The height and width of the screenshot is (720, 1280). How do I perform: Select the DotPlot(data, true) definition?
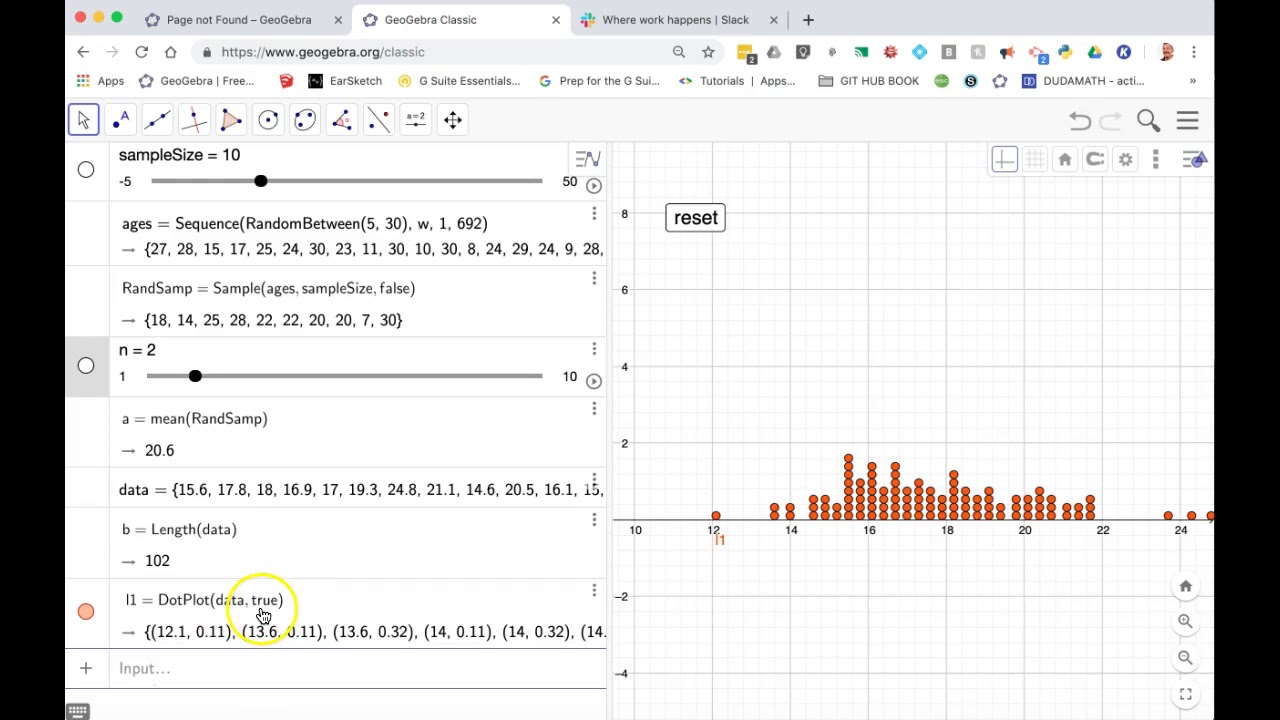tap(205, 600)
